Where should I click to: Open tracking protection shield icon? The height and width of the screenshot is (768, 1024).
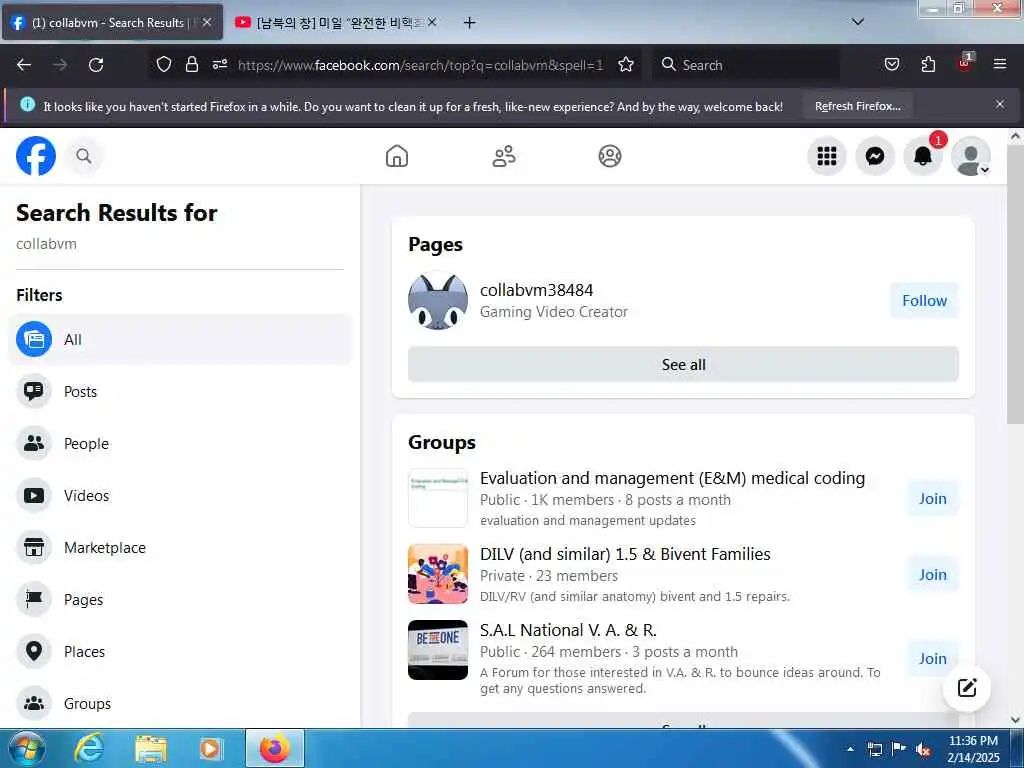164,64
